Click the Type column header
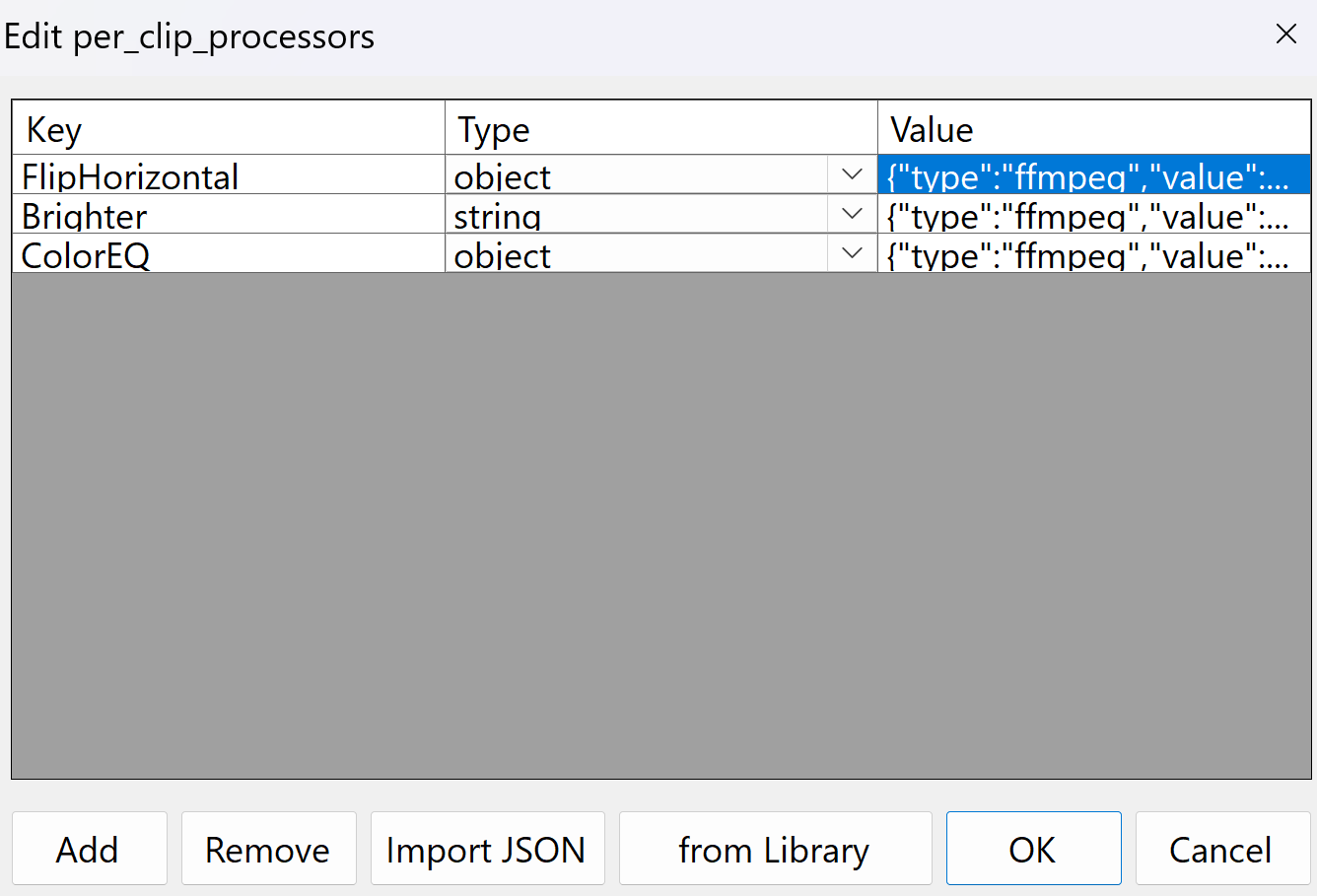The height and width of the screenshot is (896, 1317). tap(591, 128)
